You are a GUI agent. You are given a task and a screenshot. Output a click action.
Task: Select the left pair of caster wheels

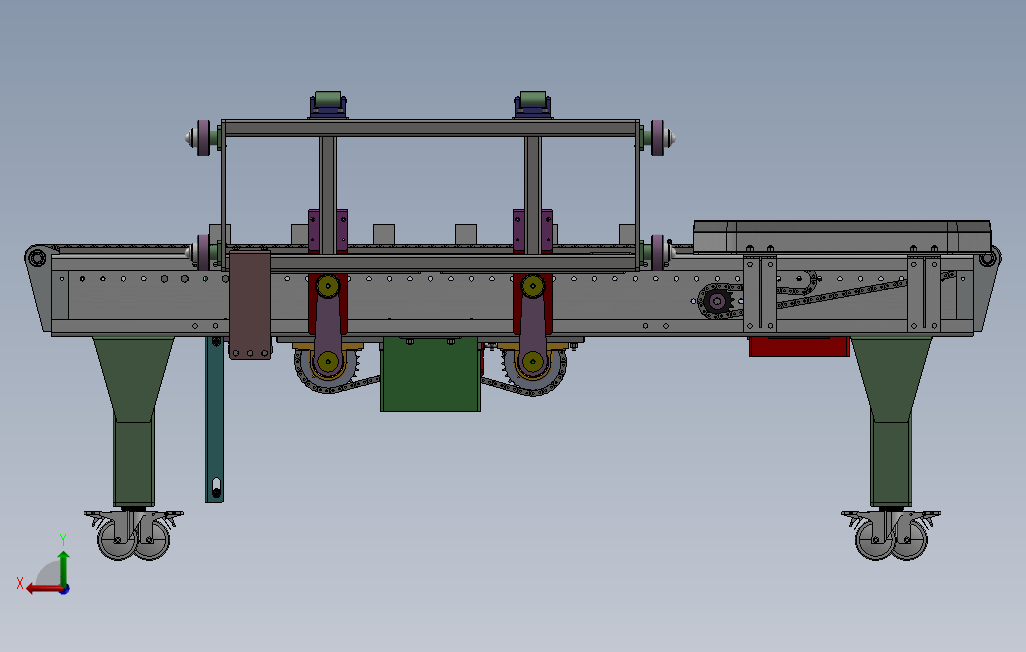(134, 535)
